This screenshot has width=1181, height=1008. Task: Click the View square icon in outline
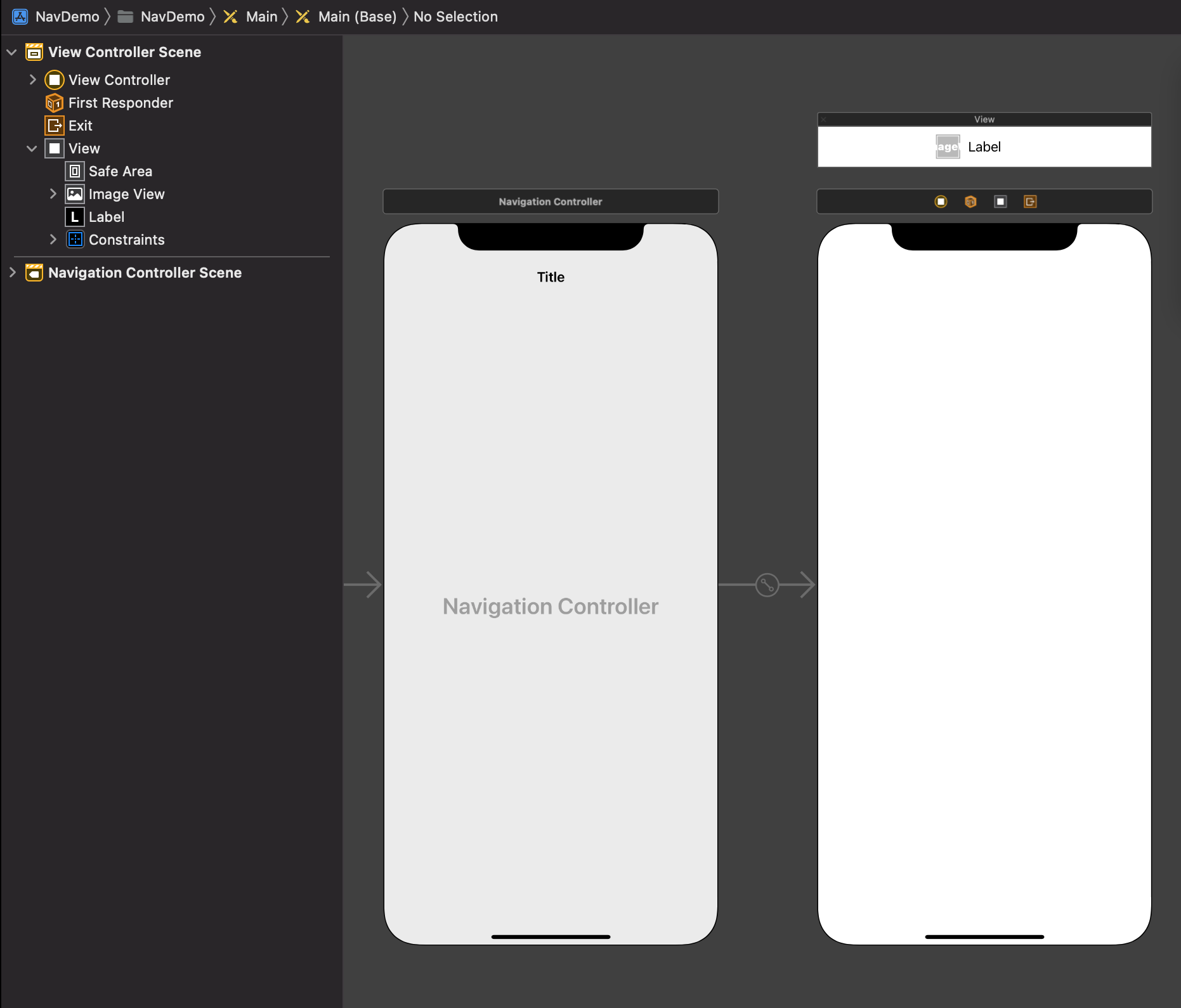[55, 148]
